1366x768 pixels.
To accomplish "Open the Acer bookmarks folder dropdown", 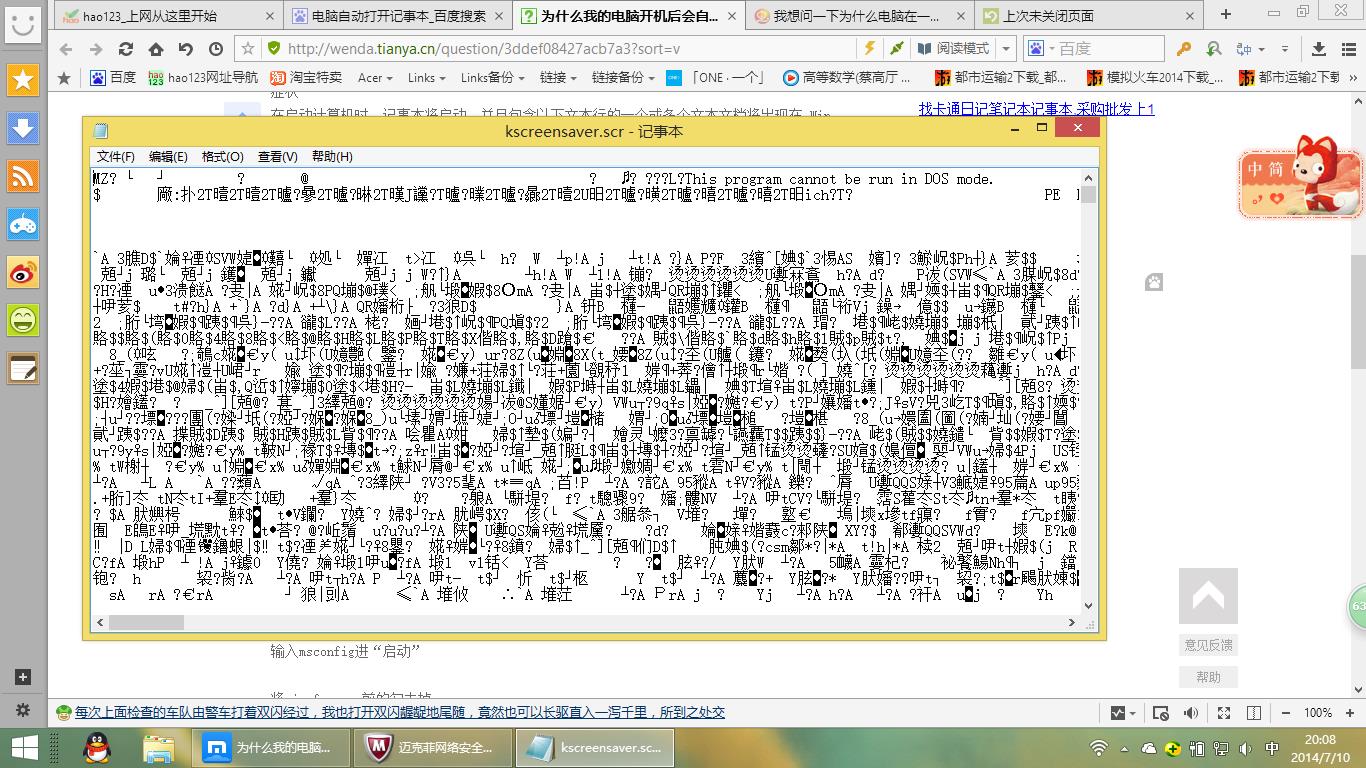I will tap(375, 77).
